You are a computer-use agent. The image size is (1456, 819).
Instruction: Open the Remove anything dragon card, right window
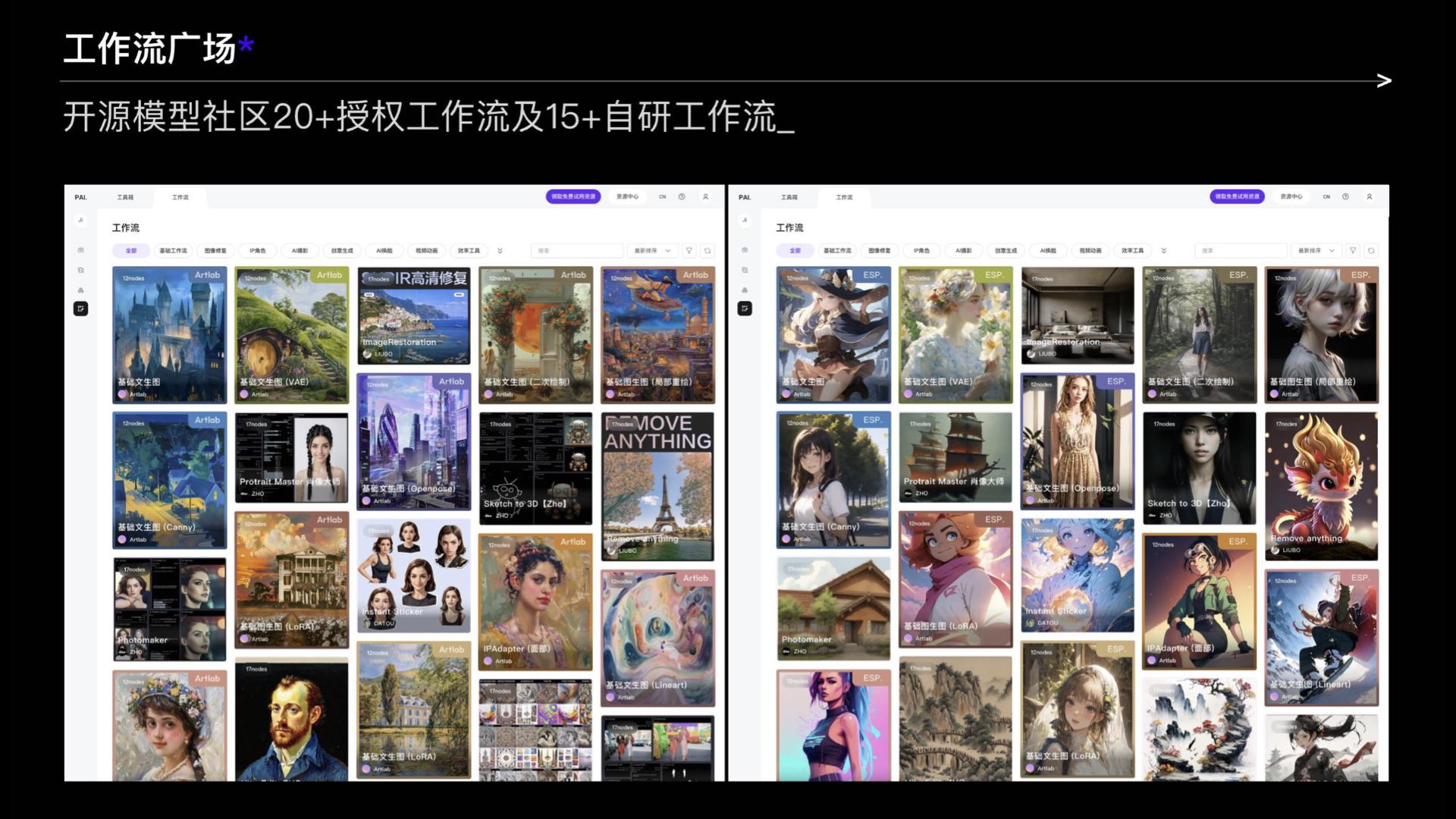click(1322, 487)
